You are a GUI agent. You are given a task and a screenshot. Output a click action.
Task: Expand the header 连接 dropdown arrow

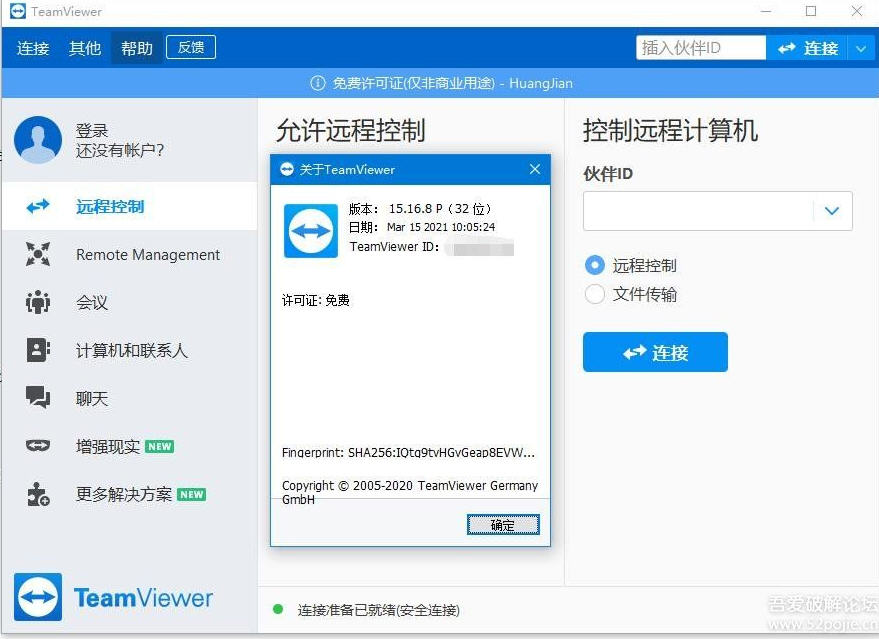pyautogui.click(x=862, y=49)
